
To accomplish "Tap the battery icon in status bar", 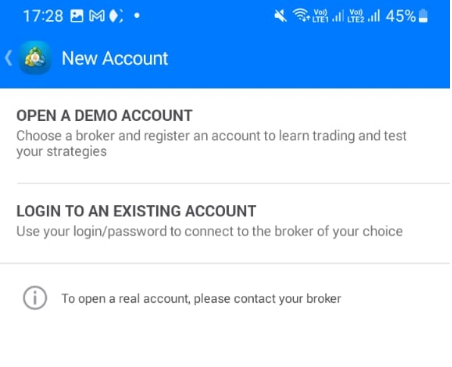I will (x=423, y=16).
